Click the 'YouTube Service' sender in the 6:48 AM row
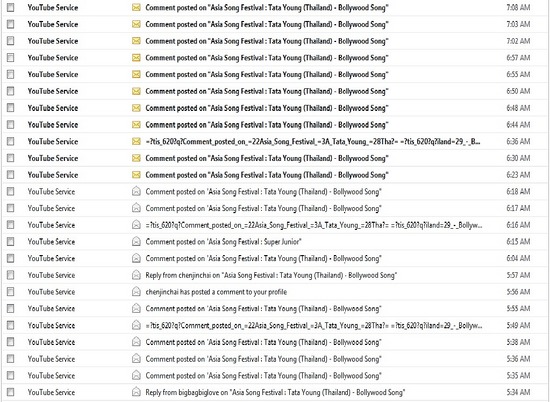550x402 pixels. click(53, 108)
